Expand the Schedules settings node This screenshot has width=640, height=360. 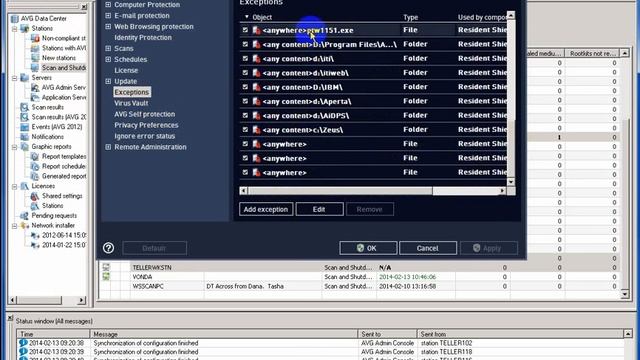point(108,59)
